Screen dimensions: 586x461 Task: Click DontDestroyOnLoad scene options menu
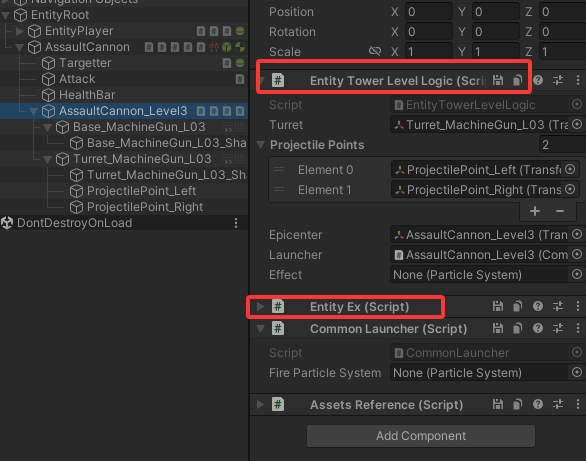tap(236, 223)
